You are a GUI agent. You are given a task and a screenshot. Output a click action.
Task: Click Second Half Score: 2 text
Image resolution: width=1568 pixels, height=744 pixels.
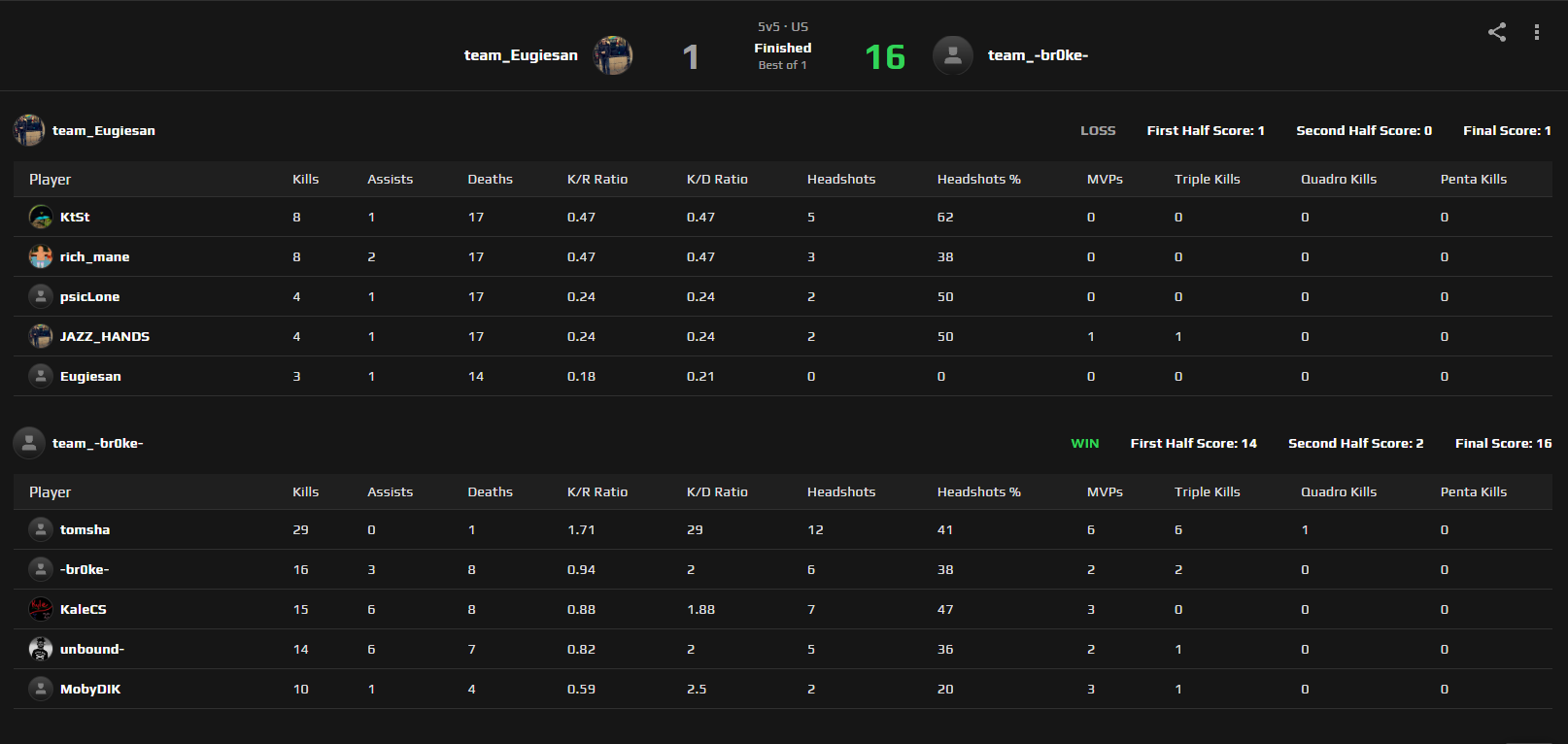click(1356, 443)
